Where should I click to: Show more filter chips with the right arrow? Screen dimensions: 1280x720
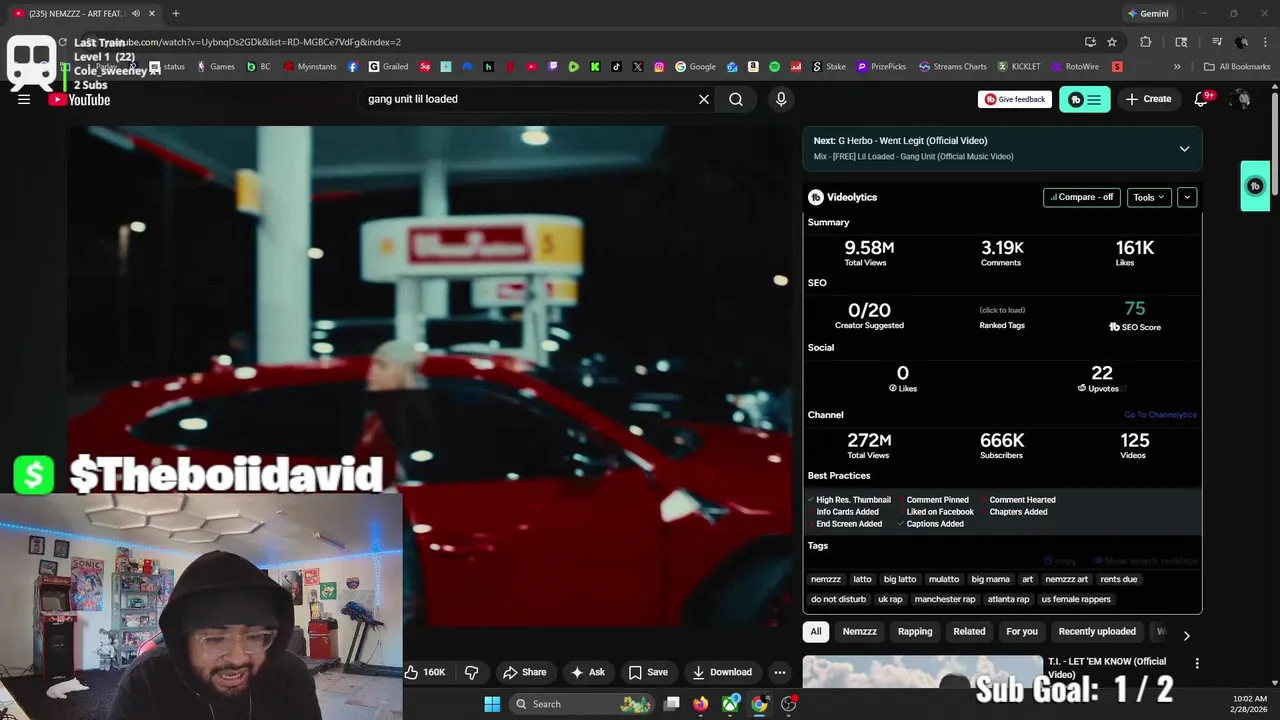tap(1186, 636)
